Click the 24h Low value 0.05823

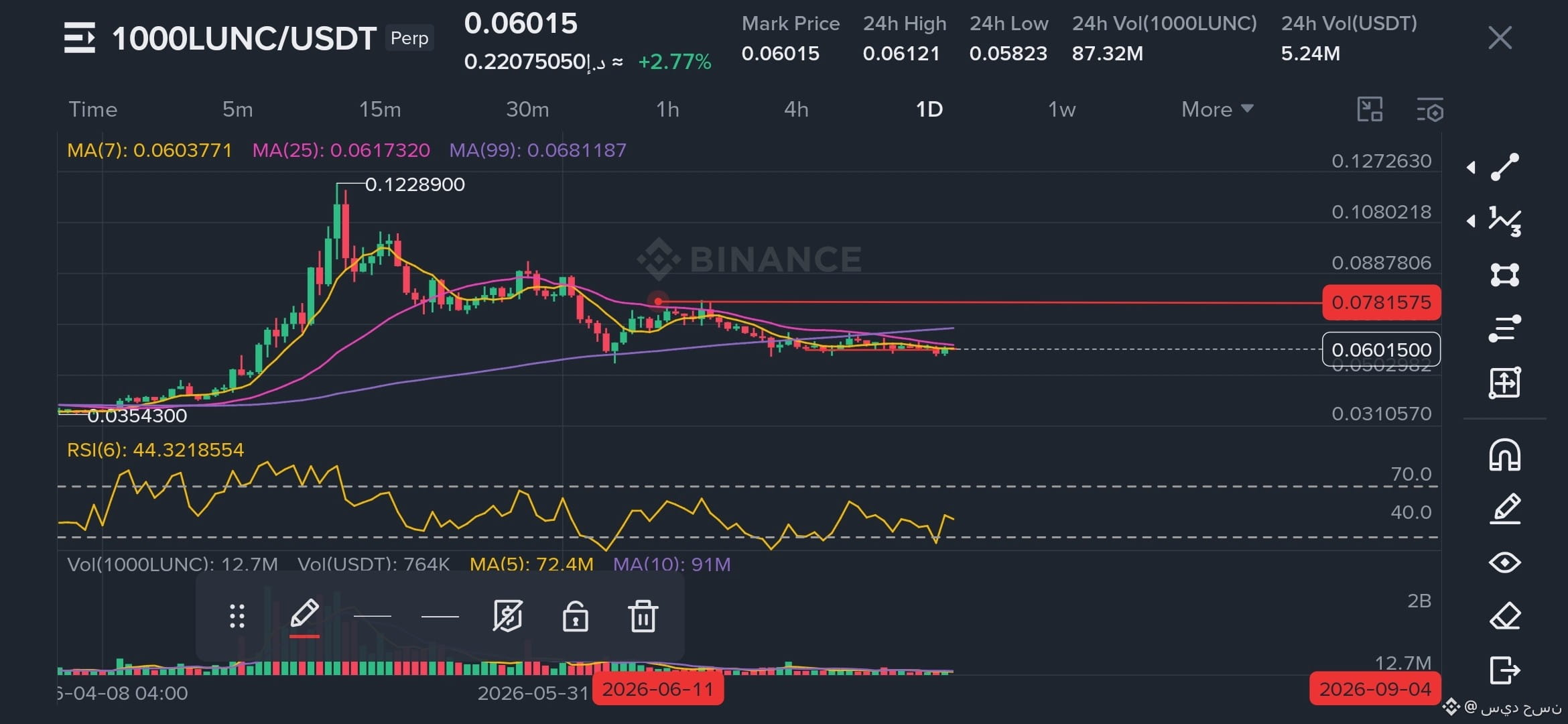click(1008, 54)
